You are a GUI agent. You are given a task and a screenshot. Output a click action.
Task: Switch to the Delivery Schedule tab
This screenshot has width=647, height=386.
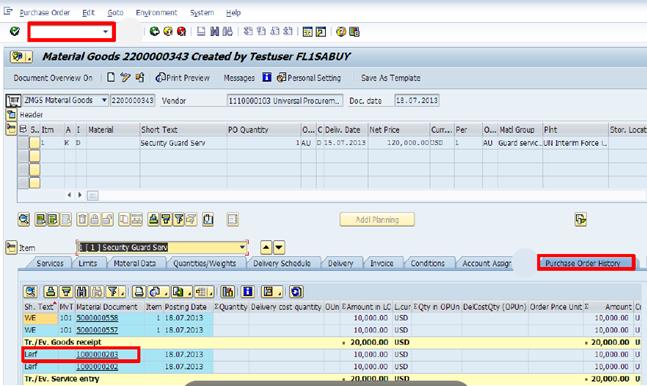click(282, 263)
